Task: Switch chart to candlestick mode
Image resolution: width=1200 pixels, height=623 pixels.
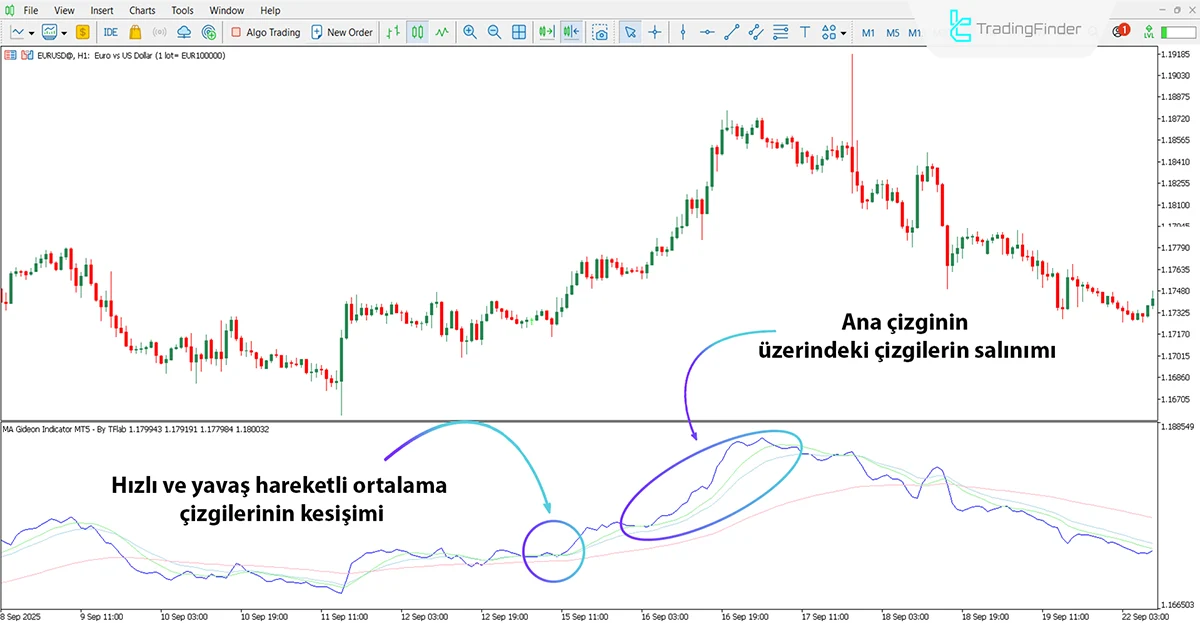Action: [417, 32]
